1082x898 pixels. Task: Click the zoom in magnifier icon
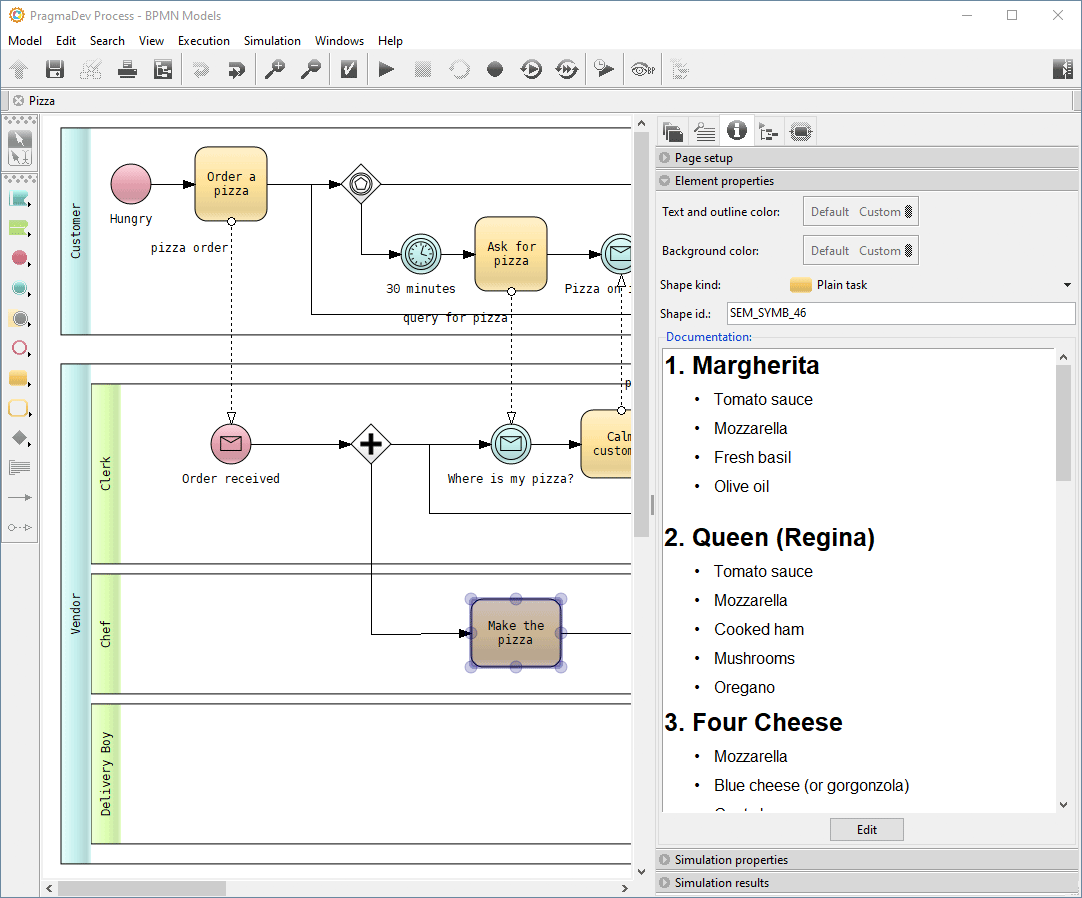click(274, 69)
